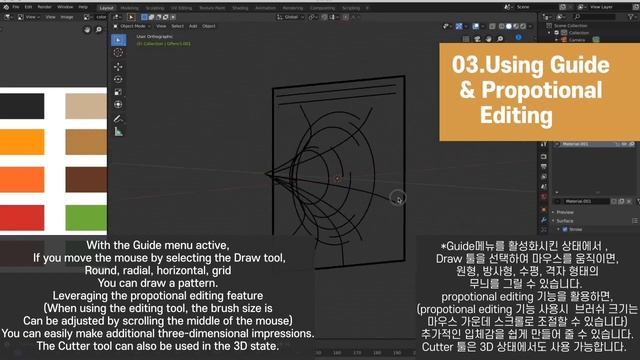
Task: Open the Window menu
Action: (x=65, y=7)
